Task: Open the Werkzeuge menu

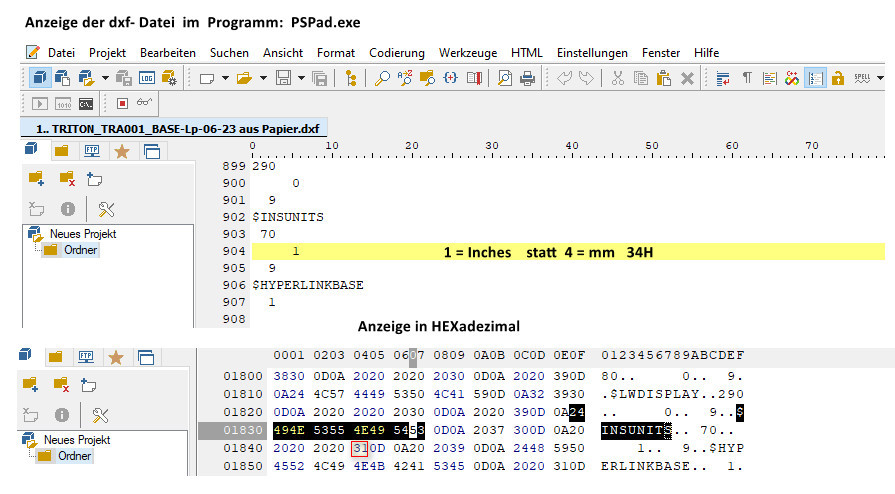Action: tap(467, 53)
